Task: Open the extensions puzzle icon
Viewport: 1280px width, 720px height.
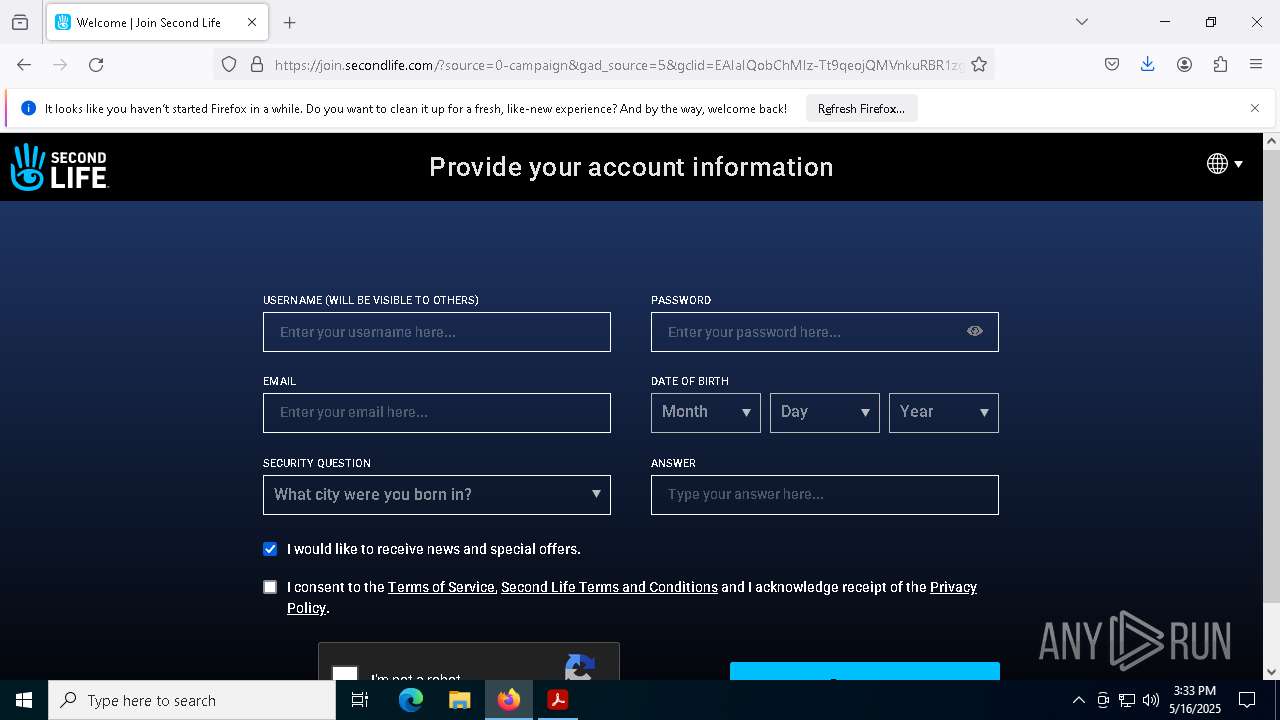Action: pyautogui.click(x=1220, y=65)
